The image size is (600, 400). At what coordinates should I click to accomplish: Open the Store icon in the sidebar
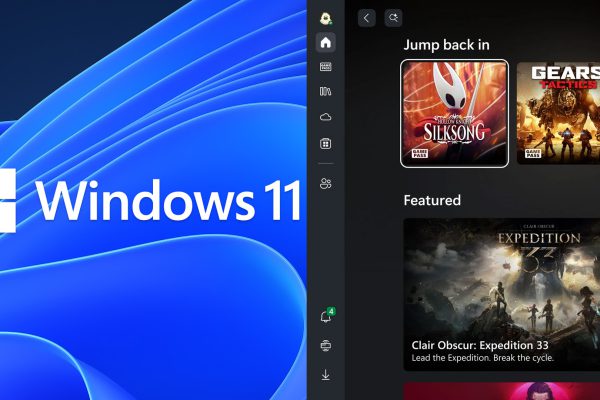pos(325,144)
